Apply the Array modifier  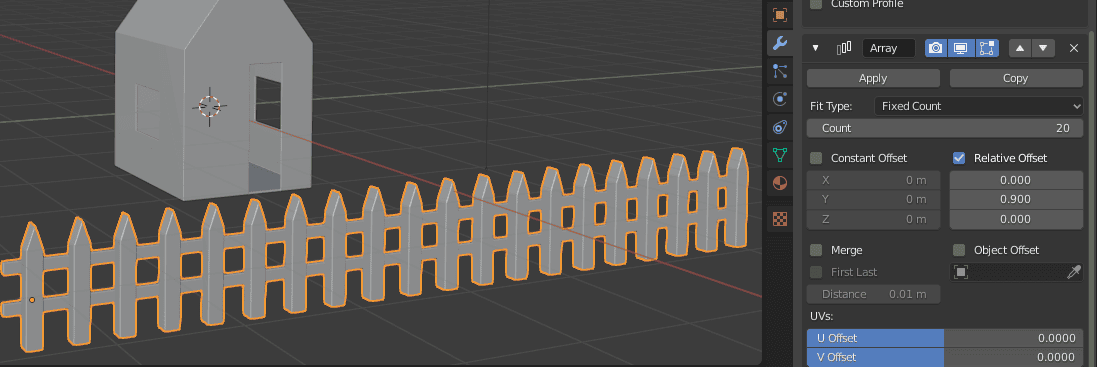point(872,78)
